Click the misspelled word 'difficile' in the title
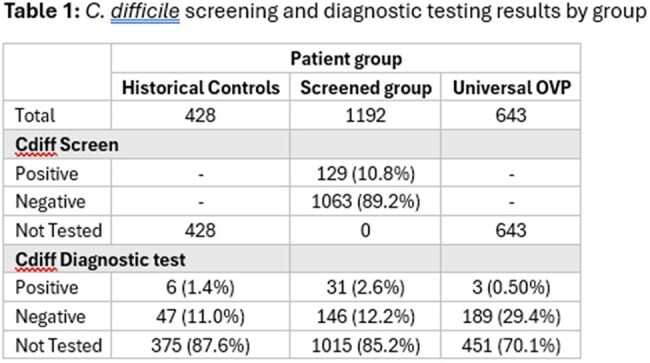This screenshot has width=650, height=363. [145, 12]
